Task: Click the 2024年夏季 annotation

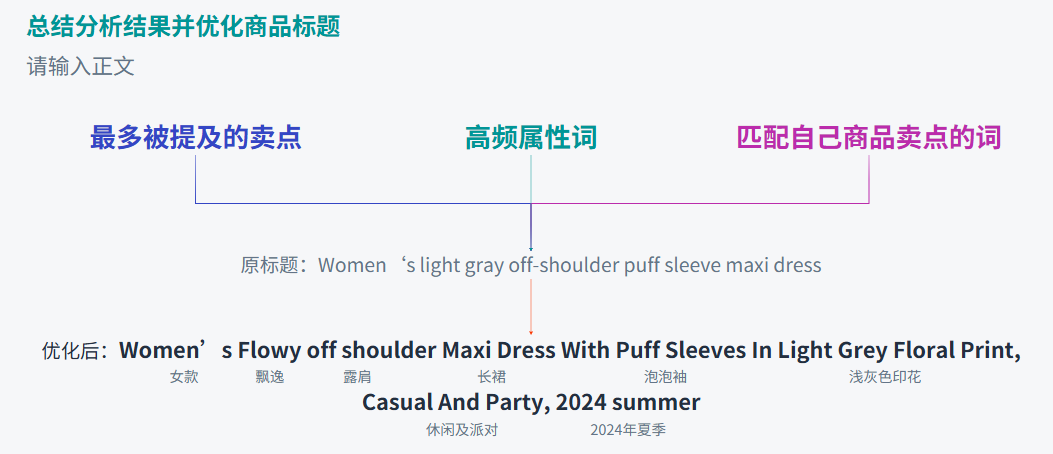Action: point(628,429)
